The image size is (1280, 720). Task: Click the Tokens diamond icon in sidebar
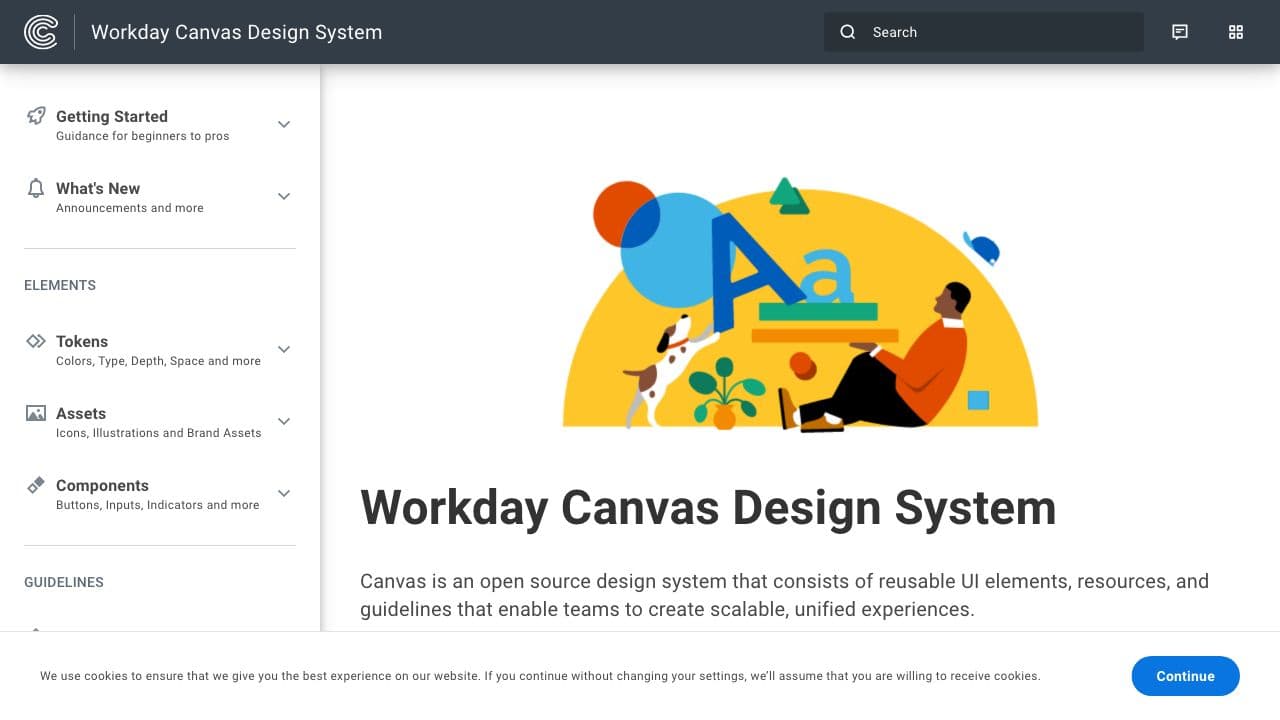[36, 340]
